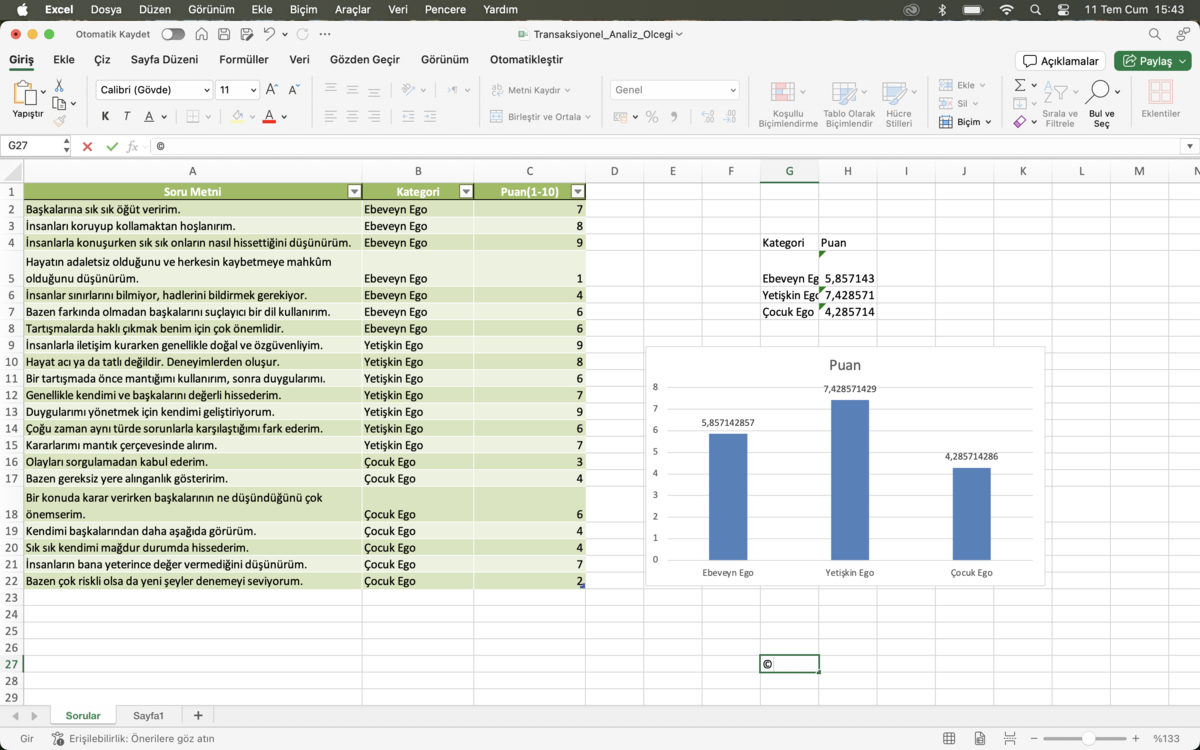Click the Save floppy disk icon

pyautogui.click(x=224, y=34)
